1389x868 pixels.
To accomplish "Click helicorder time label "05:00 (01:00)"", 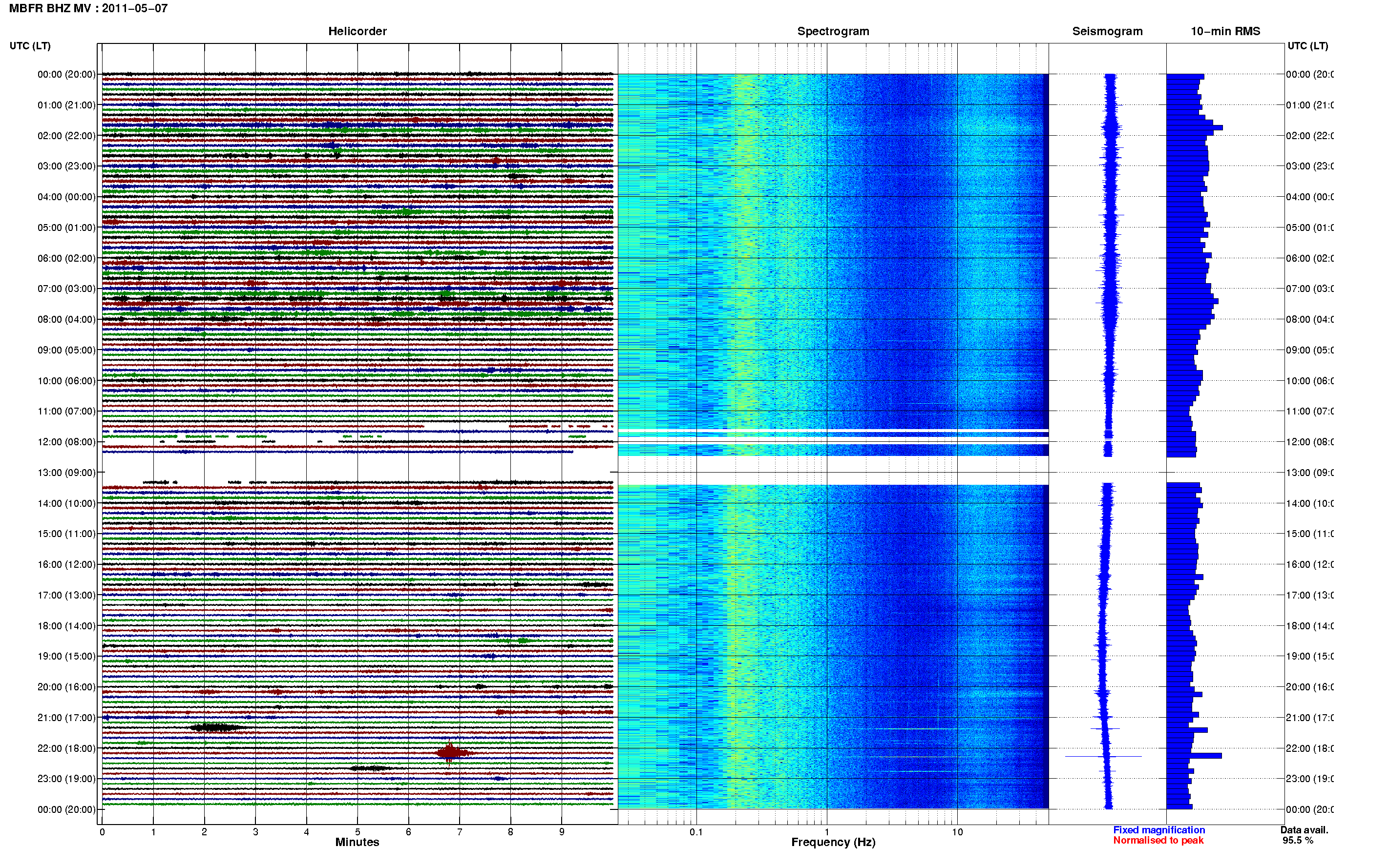I will 66,227.
